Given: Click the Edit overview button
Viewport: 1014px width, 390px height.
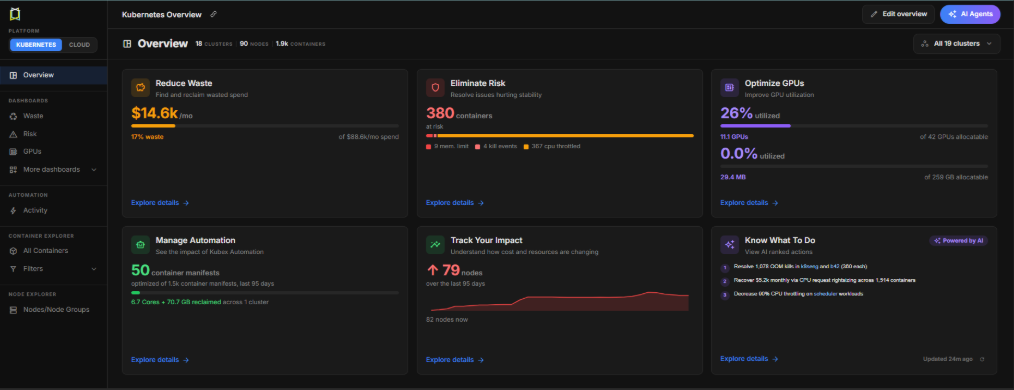Looking at the screenshot, I should (x=898, y=14).
